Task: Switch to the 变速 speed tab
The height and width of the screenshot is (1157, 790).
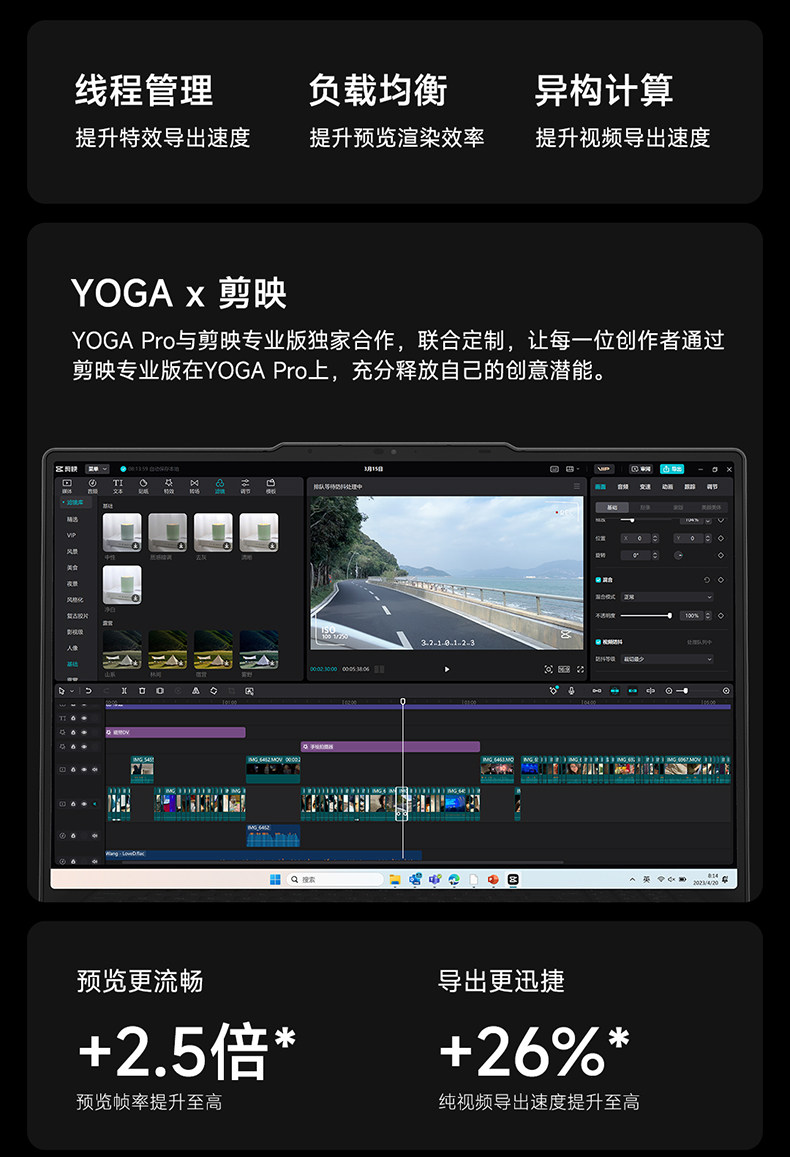Action: [645, 486]
